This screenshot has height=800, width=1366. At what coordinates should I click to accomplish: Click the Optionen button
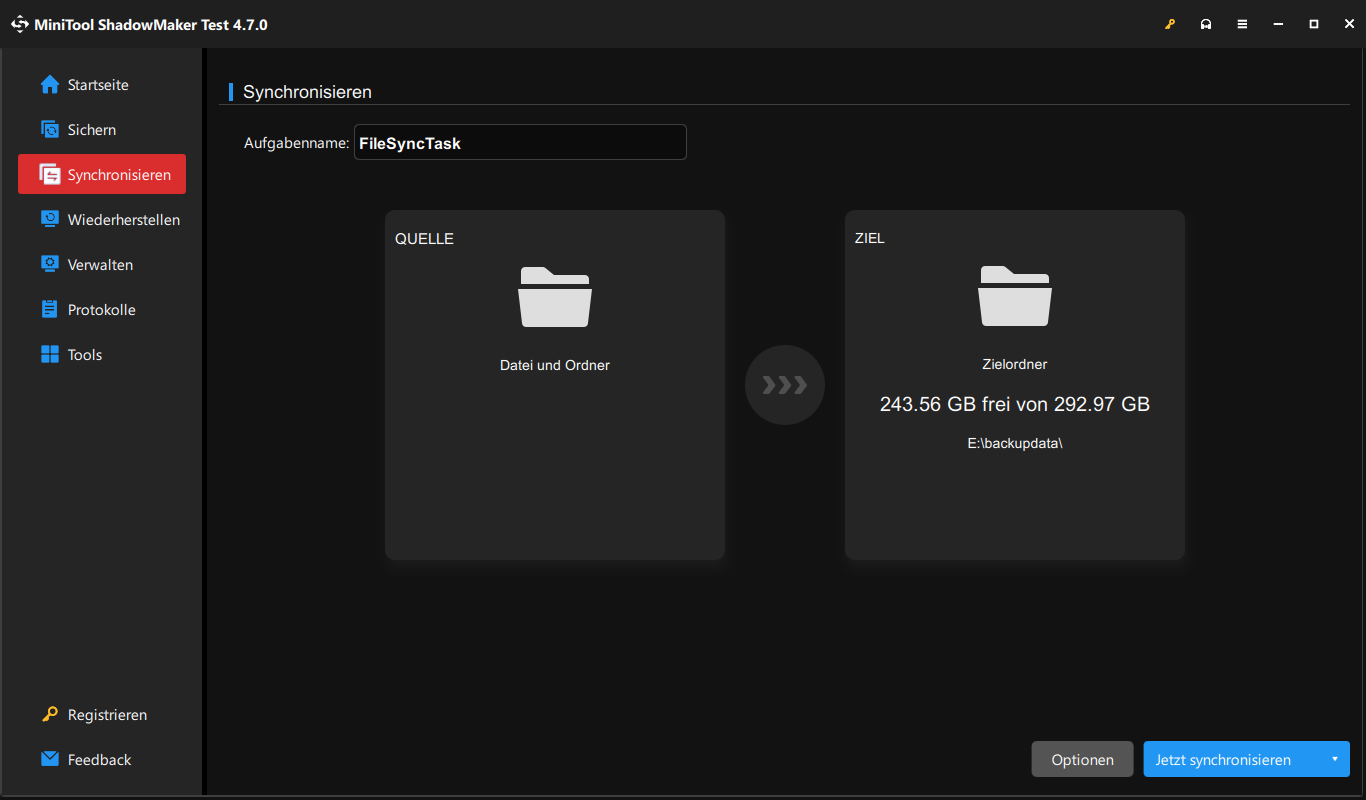coord(1082,759)
